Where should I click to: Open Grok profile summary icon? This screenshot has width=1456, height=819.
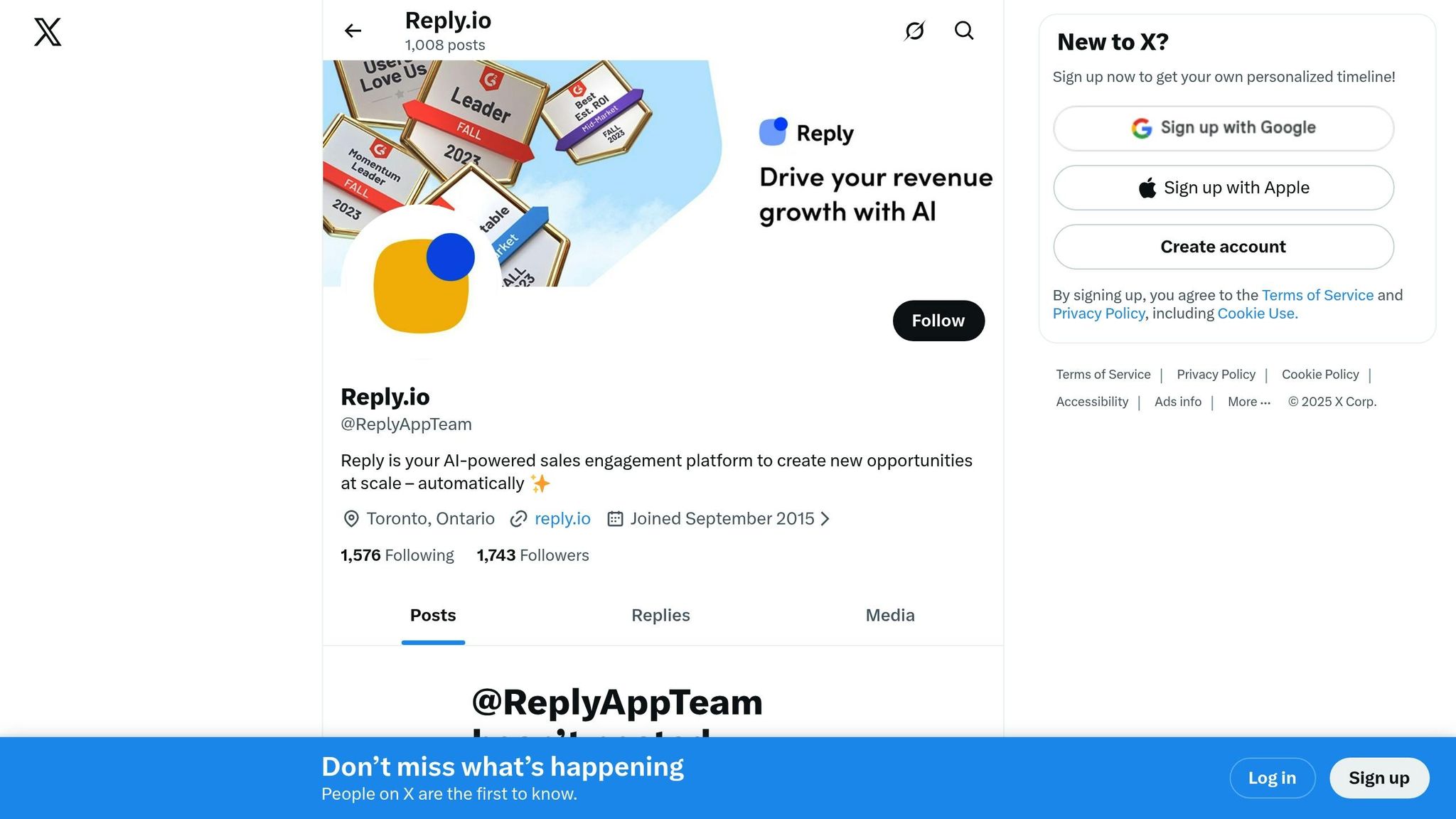pos(914,31)
